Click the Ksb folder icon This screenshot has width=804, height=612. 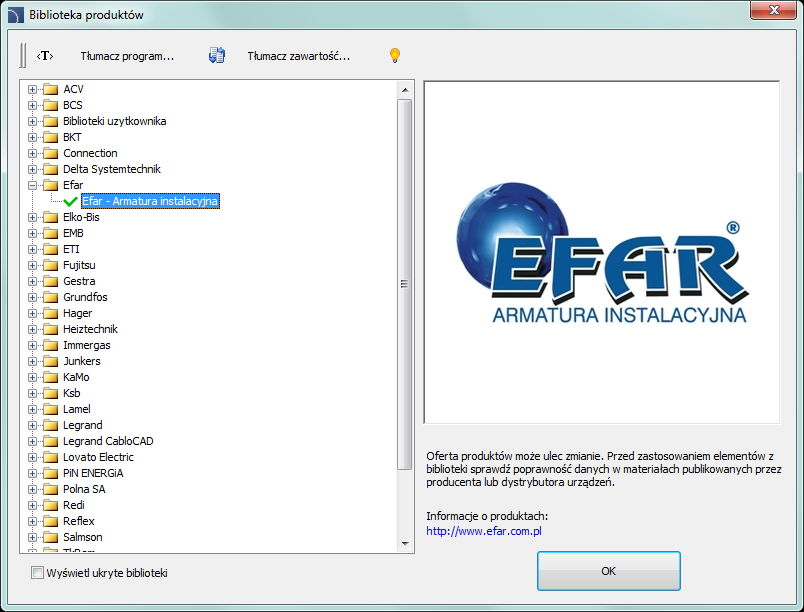click(50, 393)
